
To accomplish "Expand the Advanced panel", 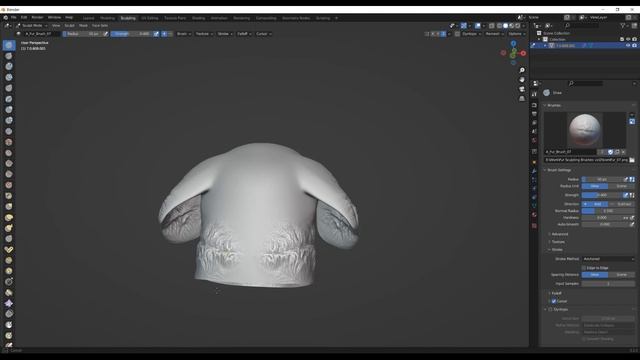I will [x=559, y=234].
